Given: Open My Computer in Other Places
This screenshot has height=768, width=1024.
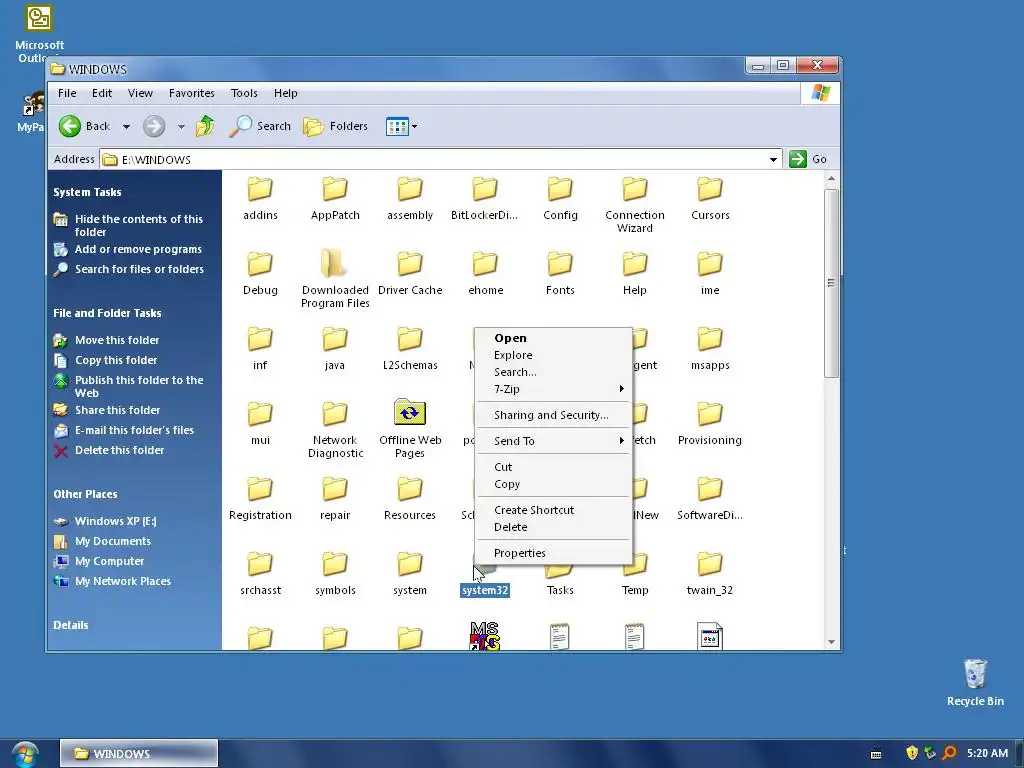Looking at the screenshot, I should [109, 561].
